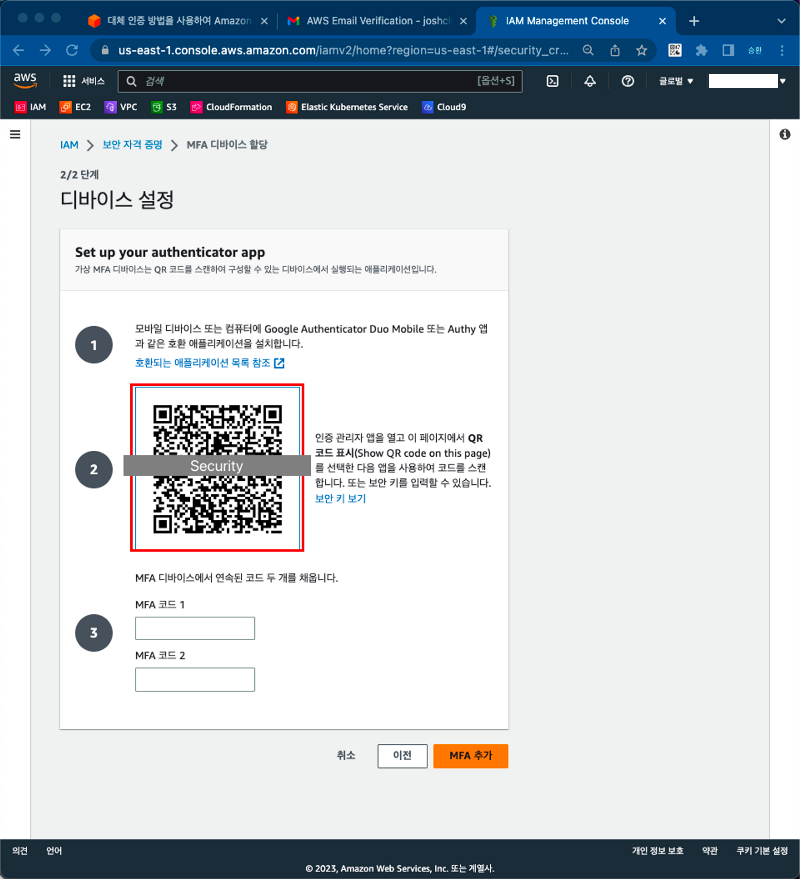
Task: Go back in browser history
Action: [x=19, y=50]
